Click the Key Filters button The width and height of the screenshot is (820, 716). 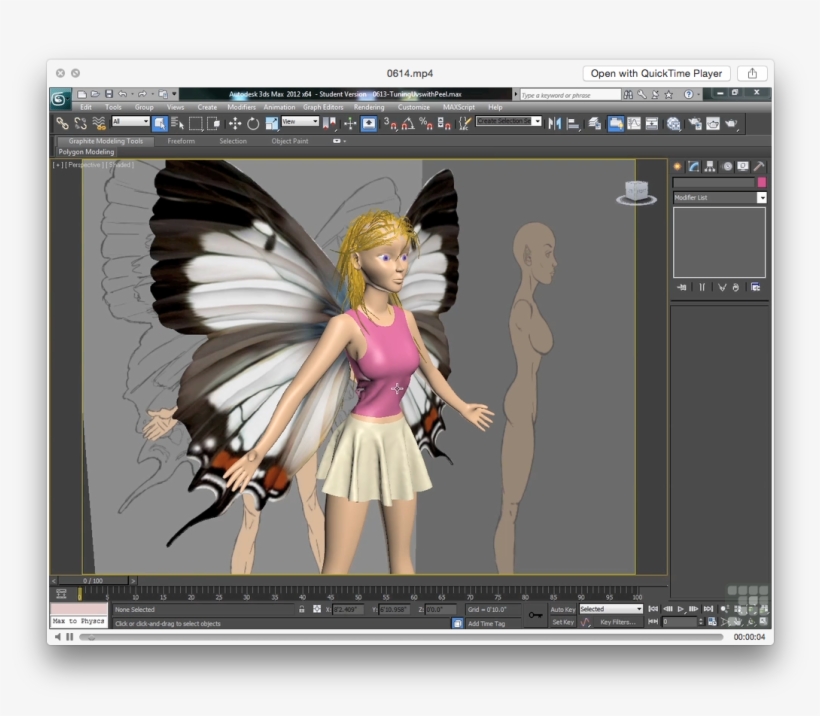click(618, 622)
